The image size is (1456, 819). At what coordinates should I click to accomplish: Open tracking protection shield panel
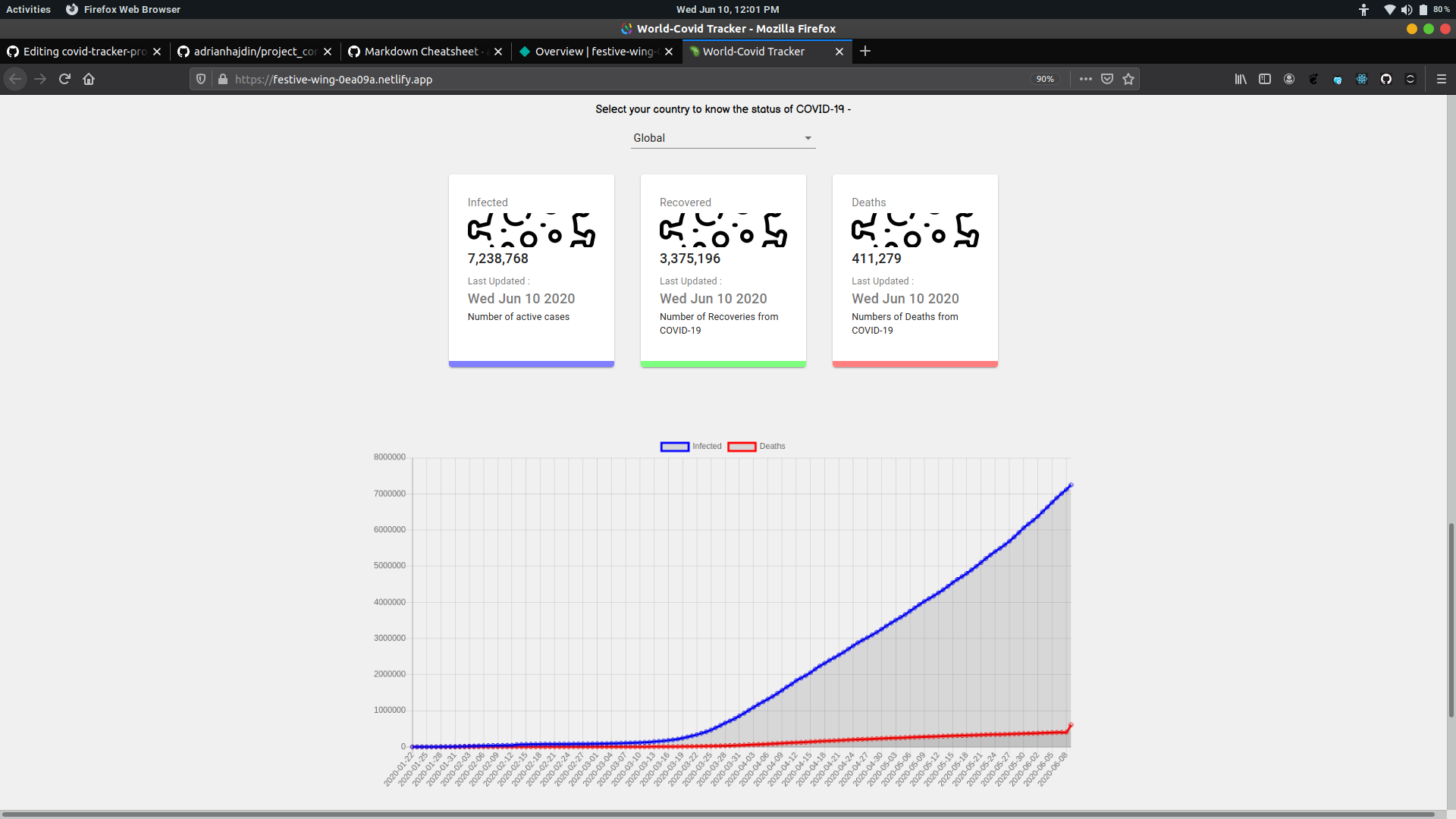pyautogui.click(x=201, y=79)
